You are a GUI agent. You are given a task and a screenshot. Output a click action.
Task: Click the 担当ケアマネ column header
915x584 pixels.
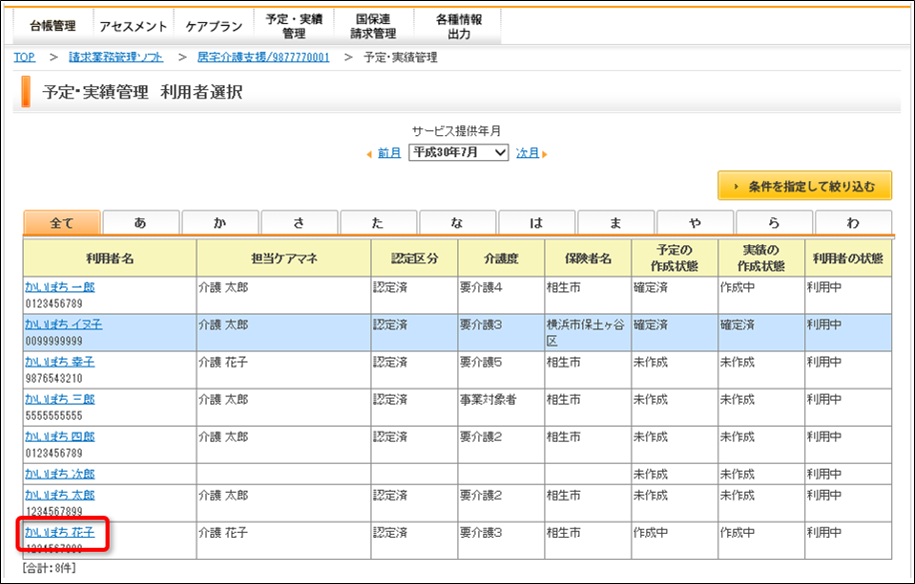tap(284, 258)
